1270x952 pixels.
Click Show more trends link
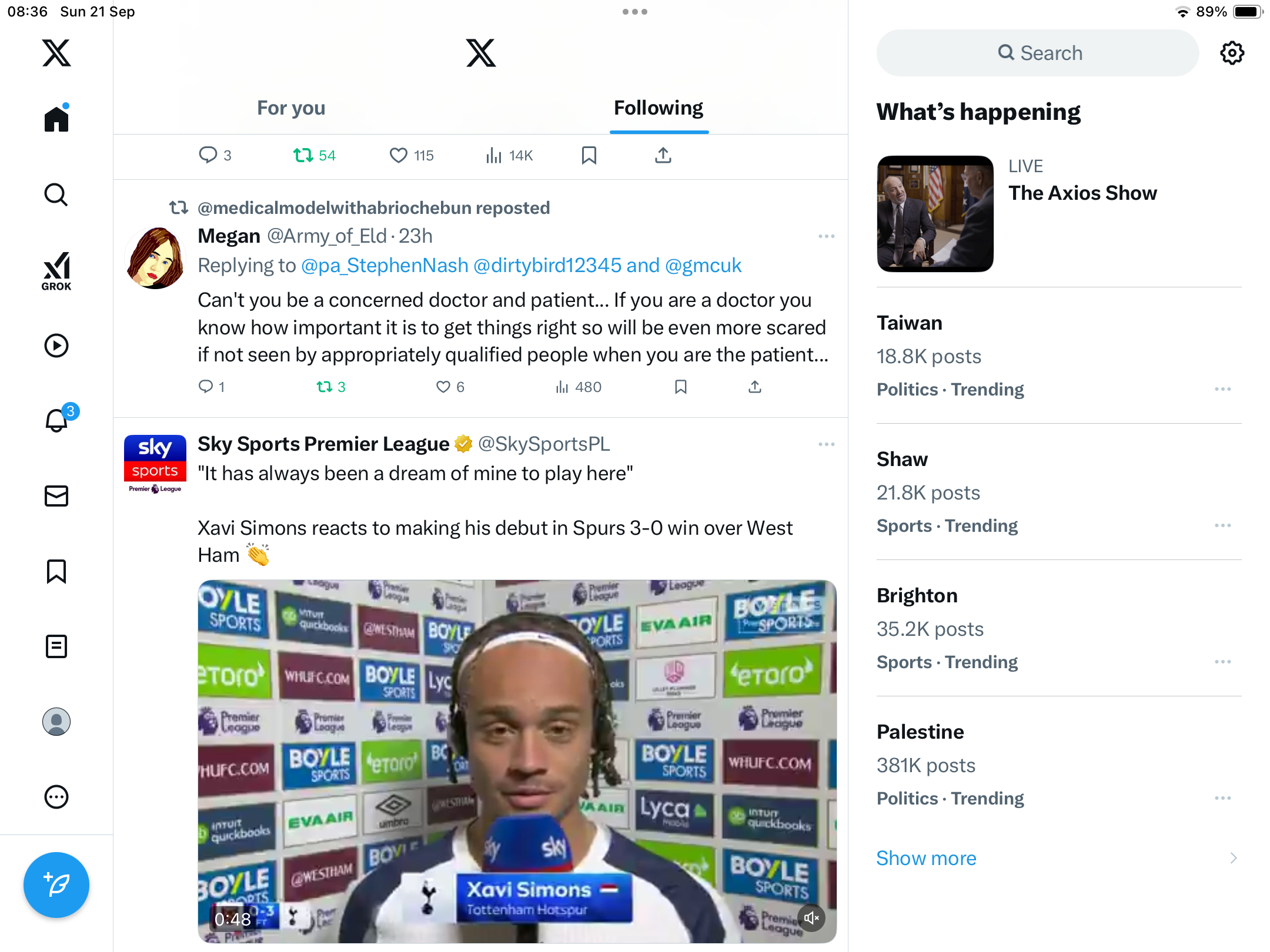(926, 858)
